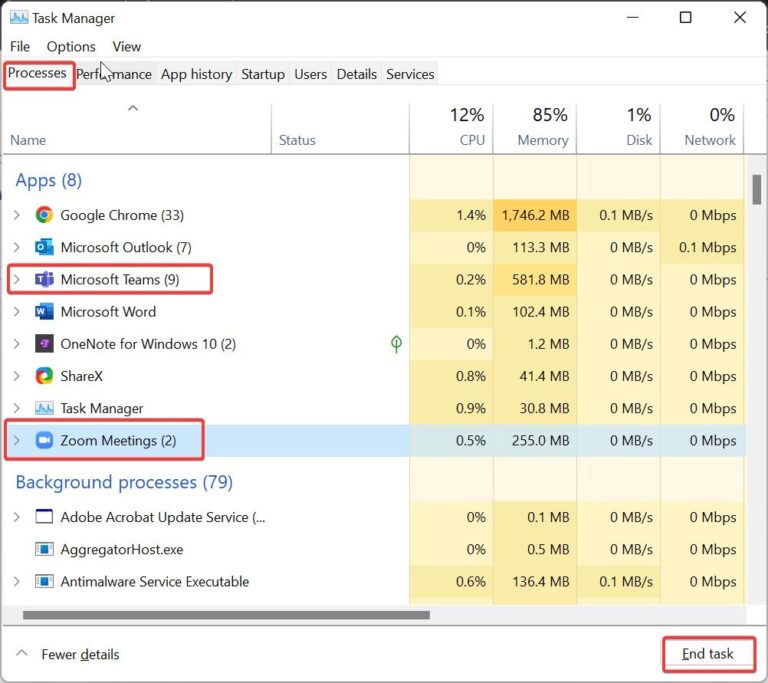The image size is (768, 683).
Task: Click the green leaf suspended status icon
Action: (x=396, y=344)
